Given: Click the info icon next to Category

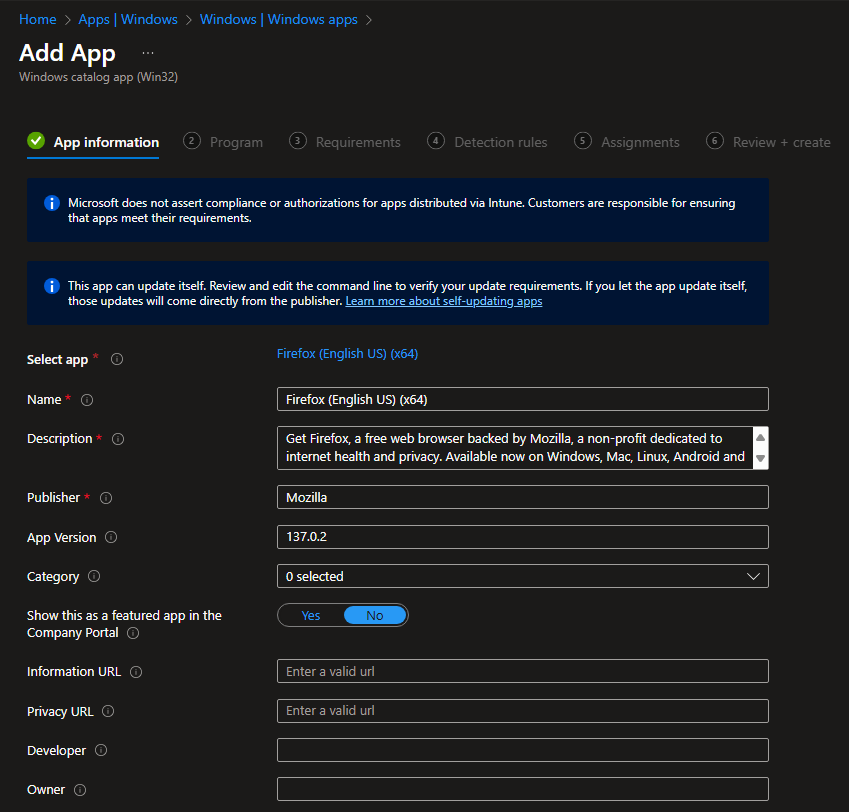Looking at the screenshot, I should tap(94, 577).
